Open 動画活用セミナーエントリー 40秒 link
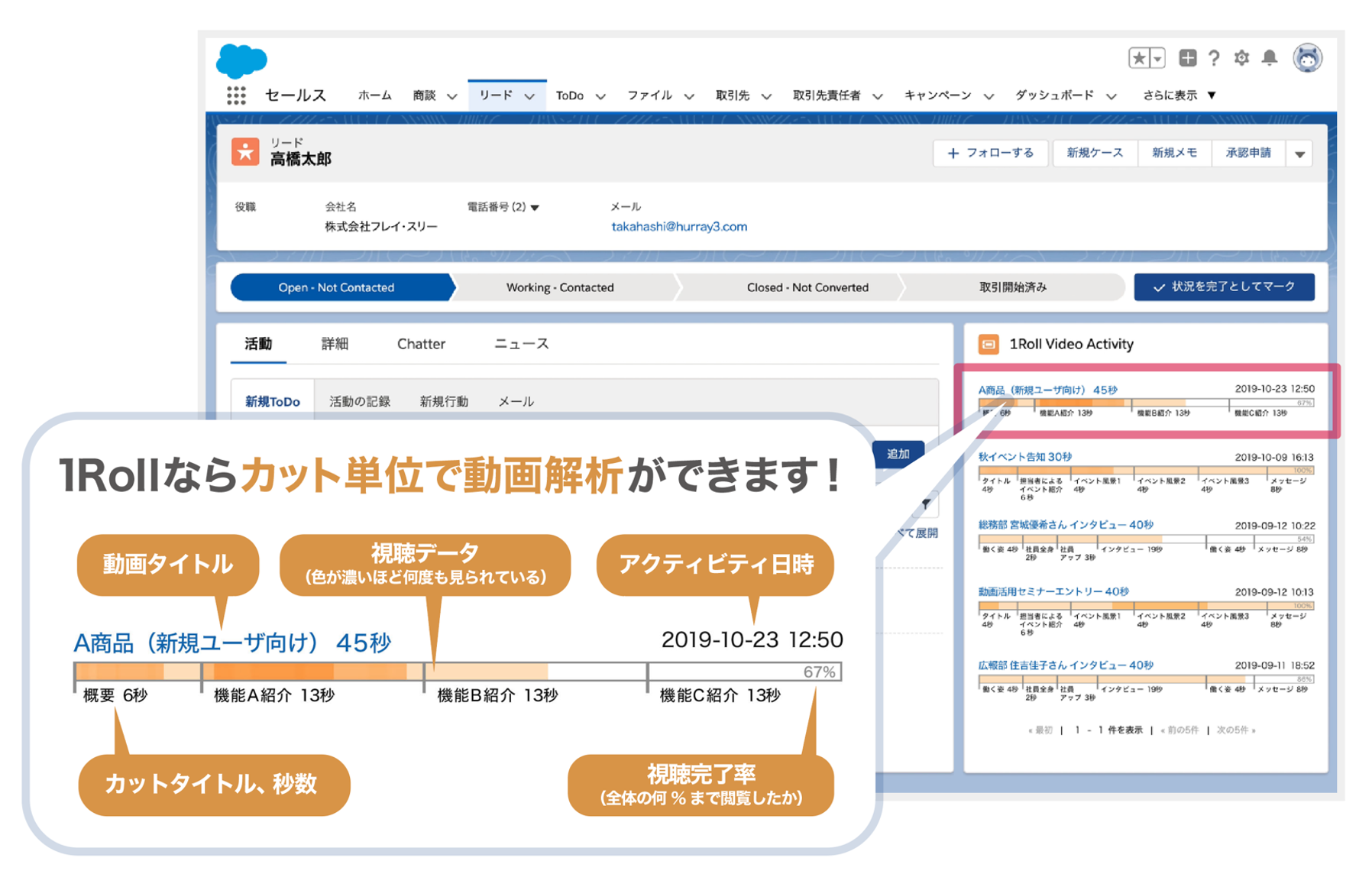 coord(1053,592)
